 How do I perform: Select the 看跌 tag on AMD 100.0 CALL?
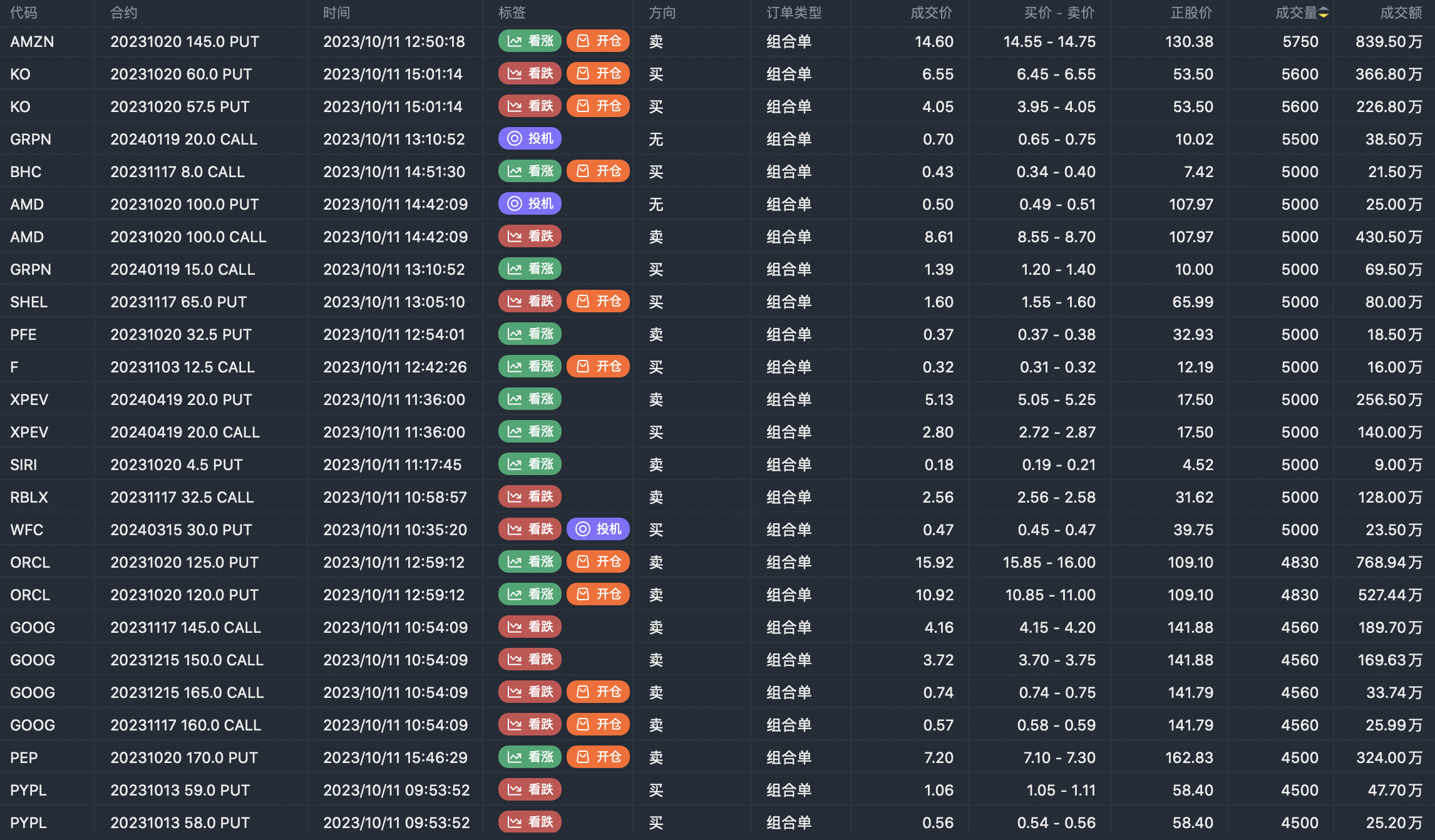point(530,237)
